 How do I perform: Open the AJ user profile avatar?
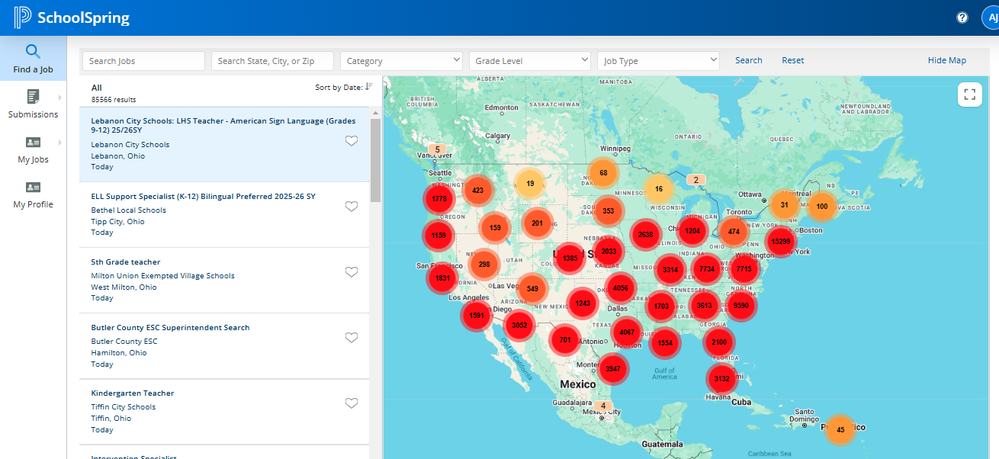coord(988,18)
